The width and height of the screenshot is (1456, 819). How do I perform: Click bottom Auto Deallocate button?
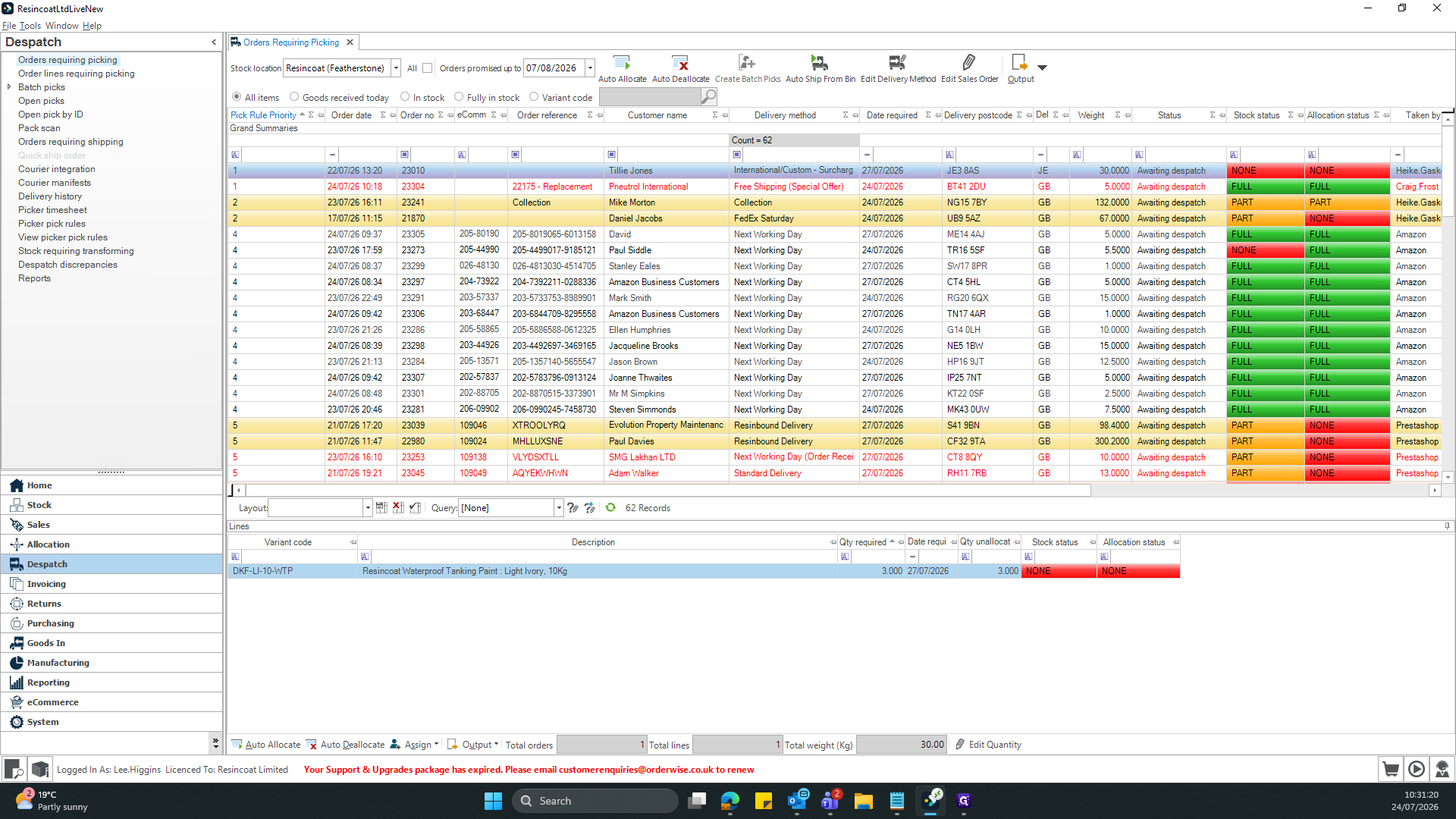click(345, 745)
